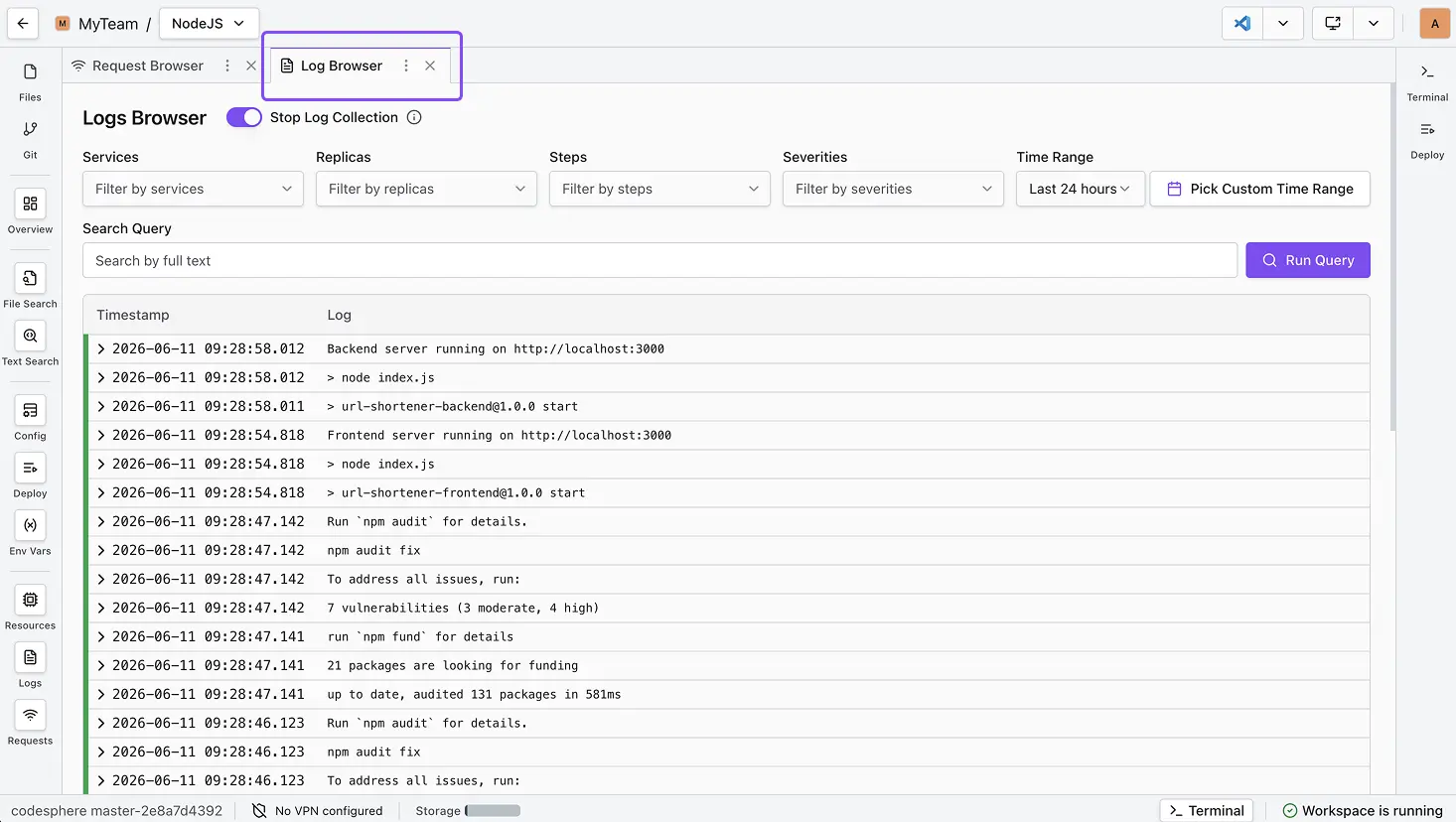Click Pick Custom Time Range button
Image resolution: width=1456 pixels, height=822 pixels.
pos(1260,189)
